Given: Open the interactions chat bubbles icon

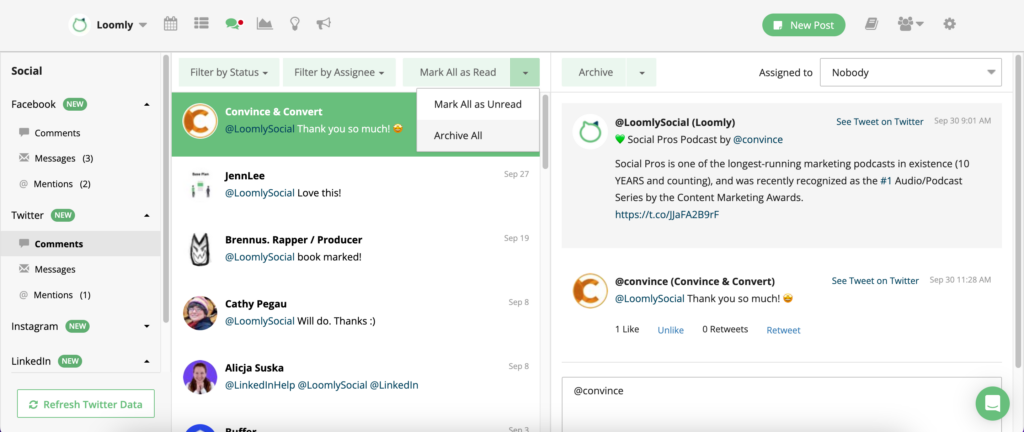Looking at the screenshot, I should (234, 24).
